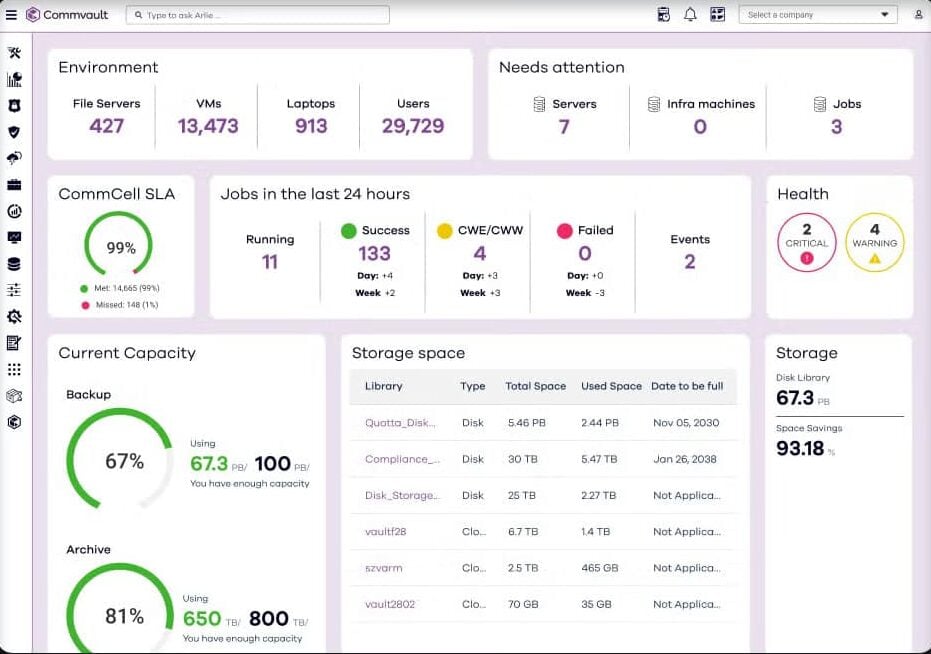Open the user profile icon
This screenshot has width=931, height=654.
(x=919, y=15)
